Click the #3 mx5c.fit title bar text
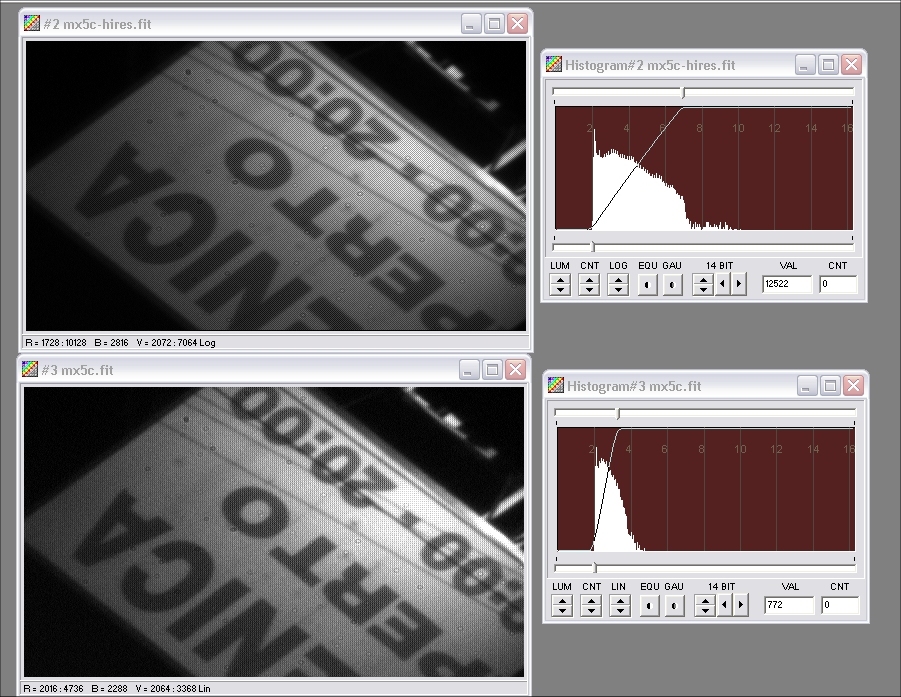The image size is (901, 697). coord(78,370)
